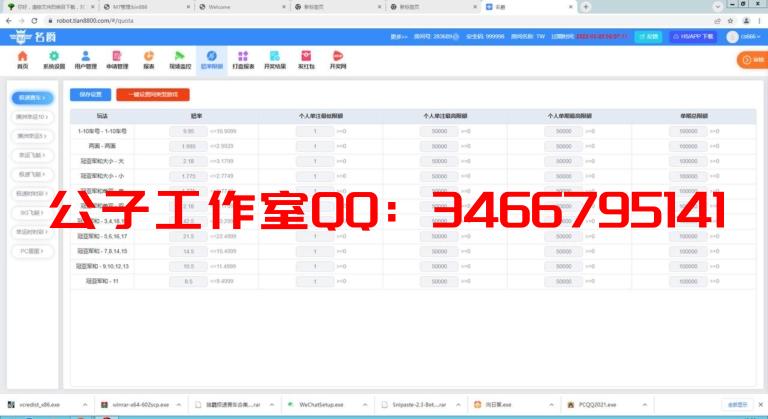Bookmark this page with star icon

[730, 21]
